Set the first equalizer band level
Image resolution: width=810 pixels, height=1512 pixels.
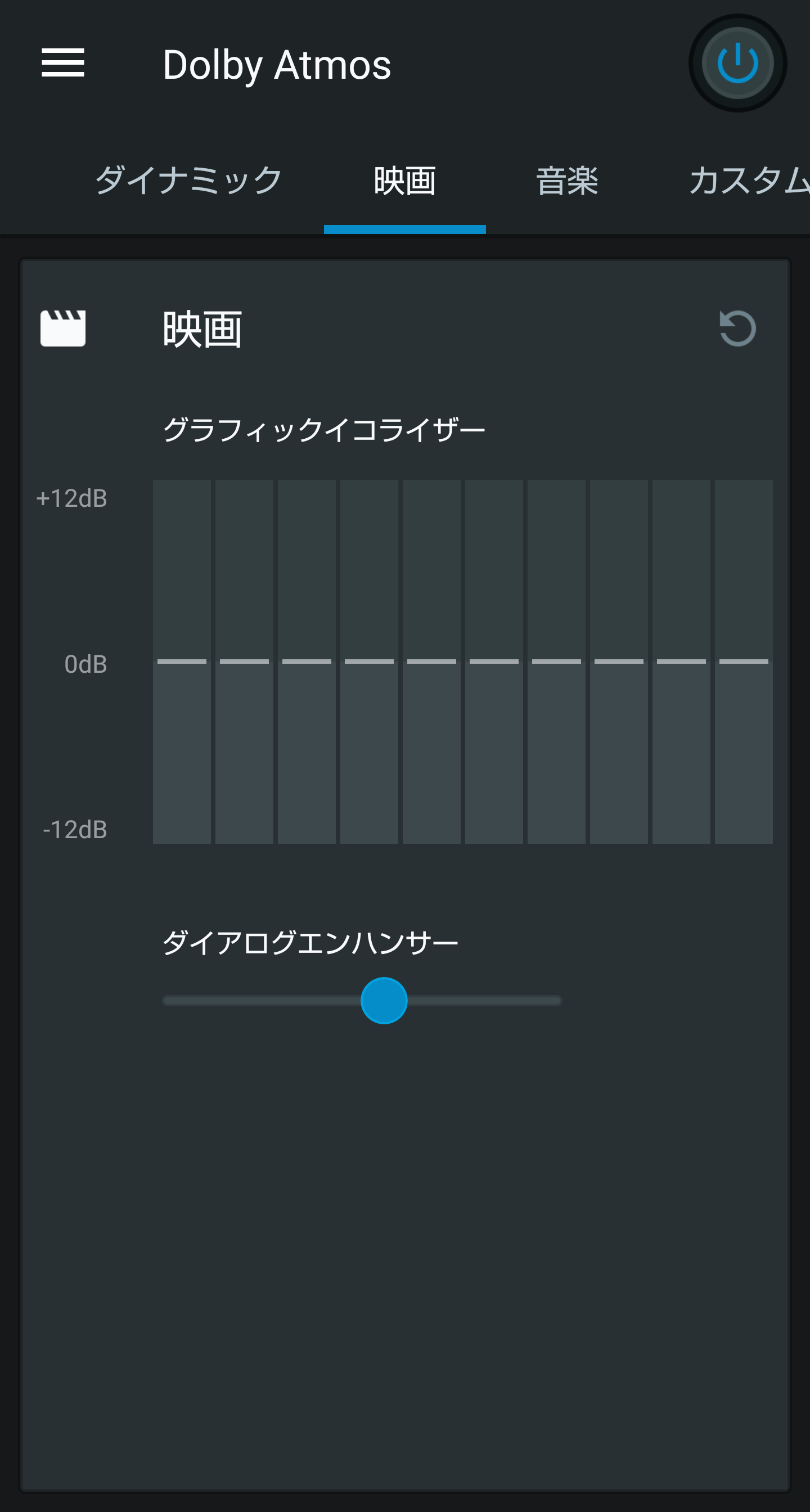point(182,661)
